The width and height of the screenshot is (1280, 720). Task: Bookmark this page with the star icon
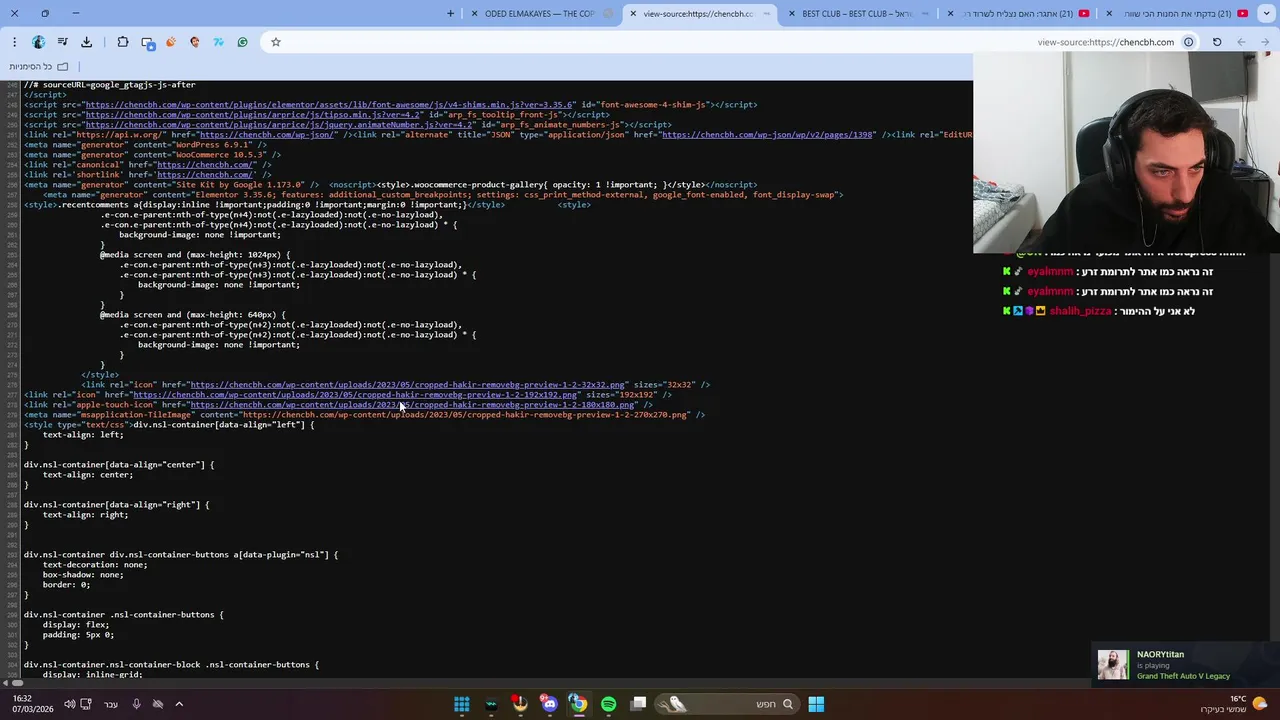276,42
